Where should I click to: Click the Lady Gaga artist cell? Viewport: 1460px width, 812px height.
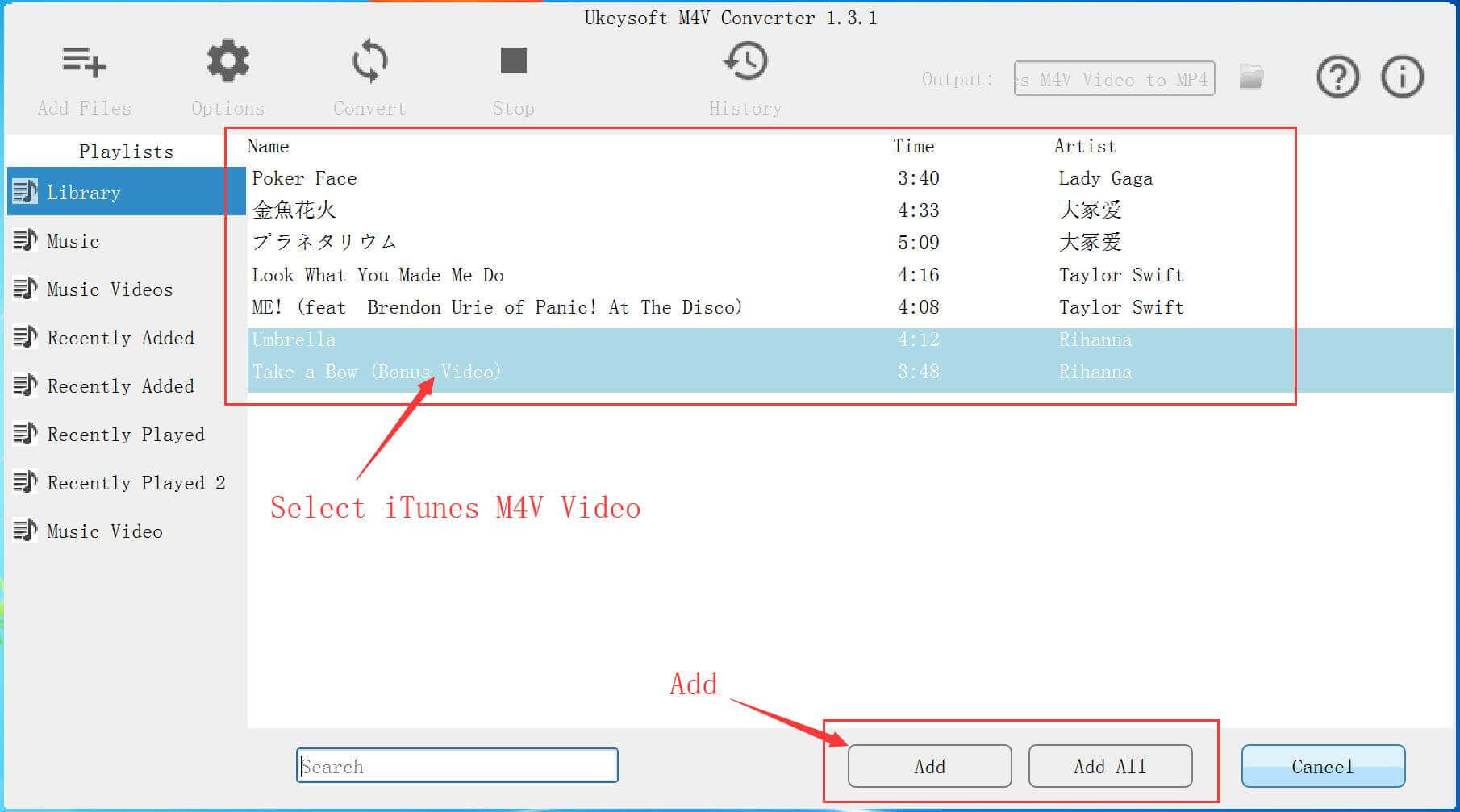pyautogui.click(x=1105, y=178)
